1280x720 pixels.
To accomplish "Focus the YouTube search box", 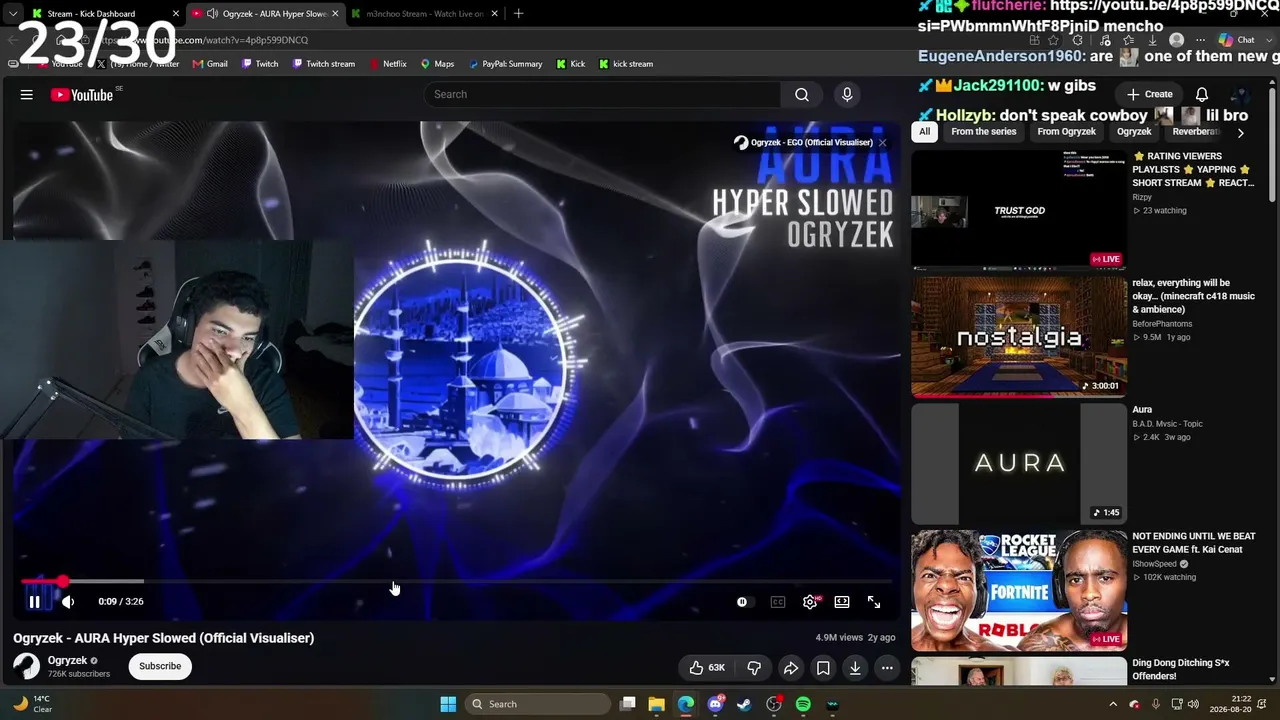I will click(x=602, y=94).
